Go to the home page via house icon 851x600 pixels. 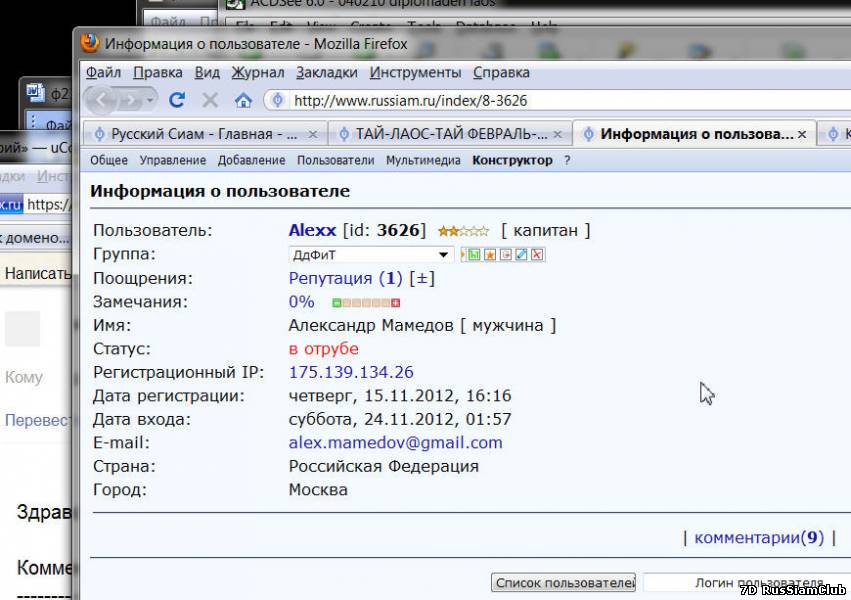tap(243, 100)
